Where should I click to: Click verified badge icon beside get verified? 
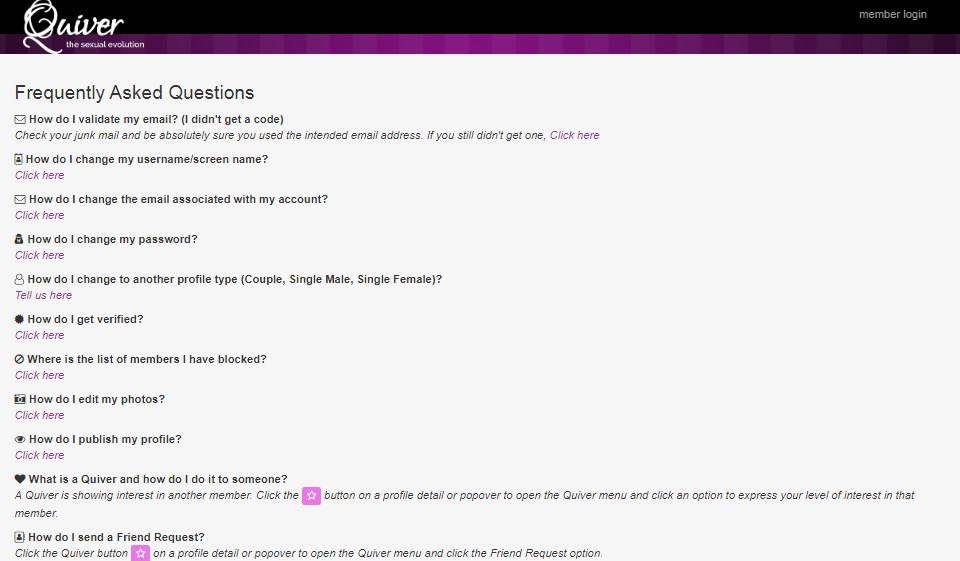coord(19,319)
